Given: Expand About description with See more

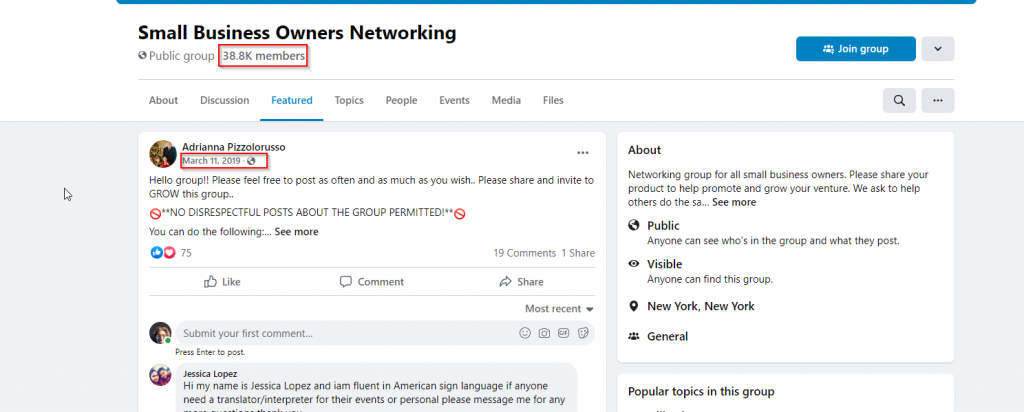Looking at the screenshot, I should [734, 202].
